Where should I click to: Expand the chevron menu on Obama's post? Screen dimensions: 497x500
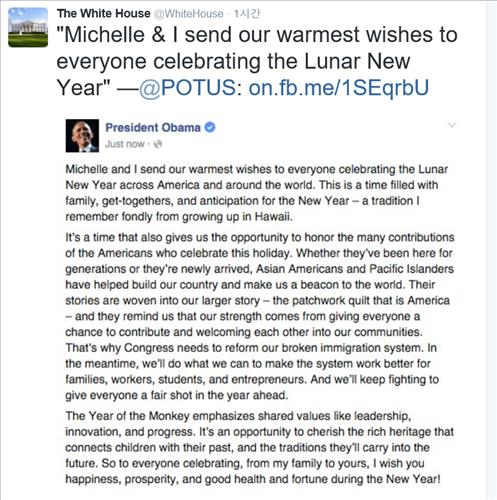pos(452,125)
